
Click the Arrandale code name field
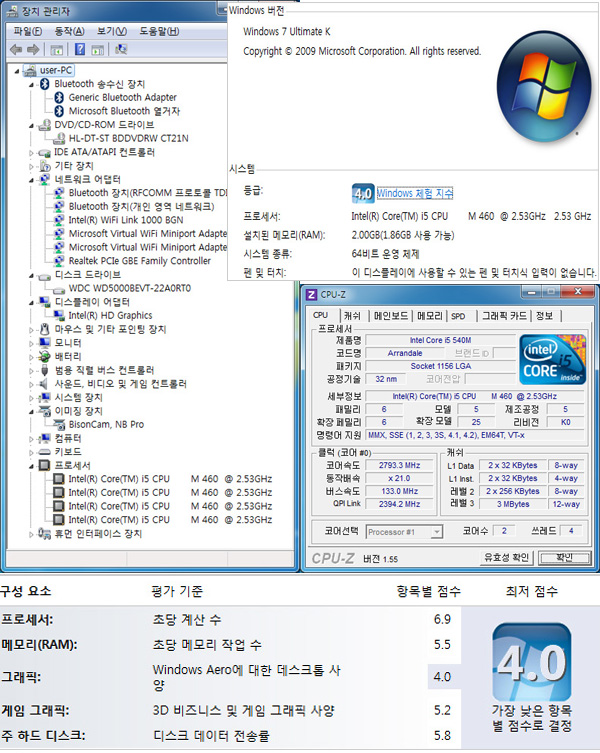click(x=405, y=353)
